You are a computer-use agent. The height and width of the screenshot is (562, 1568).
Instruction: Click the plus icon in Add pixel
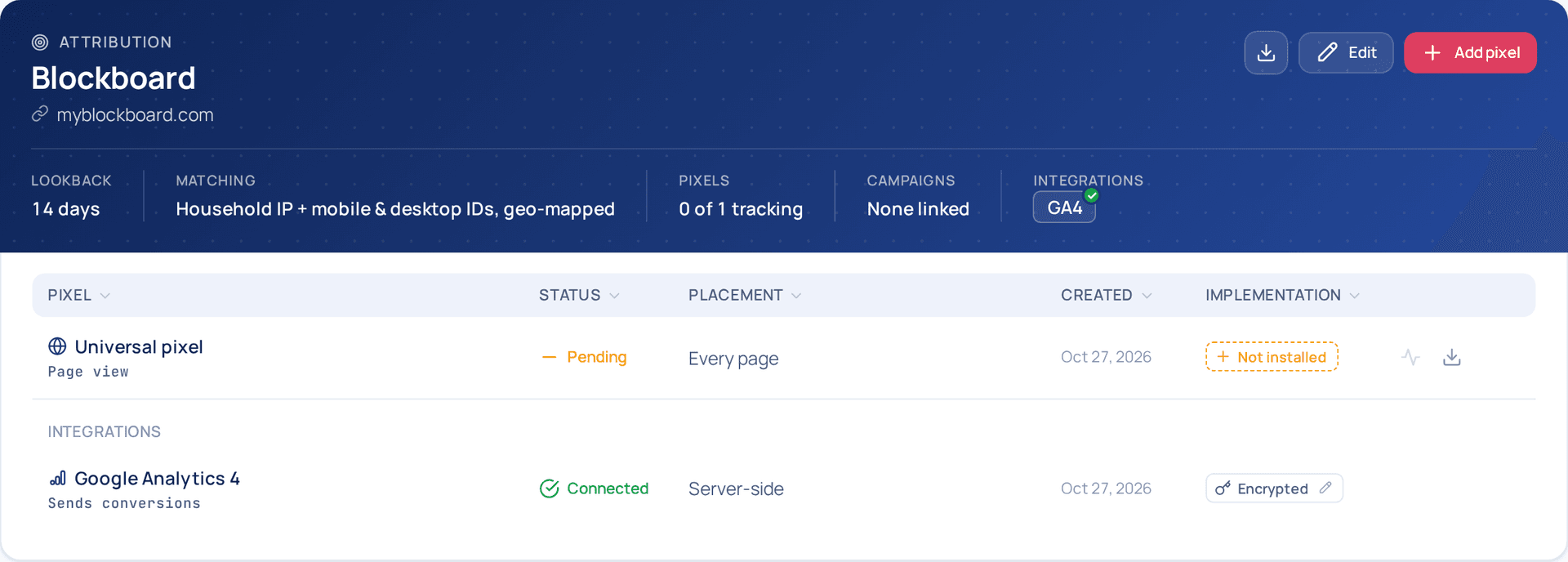pos(1432,53)
